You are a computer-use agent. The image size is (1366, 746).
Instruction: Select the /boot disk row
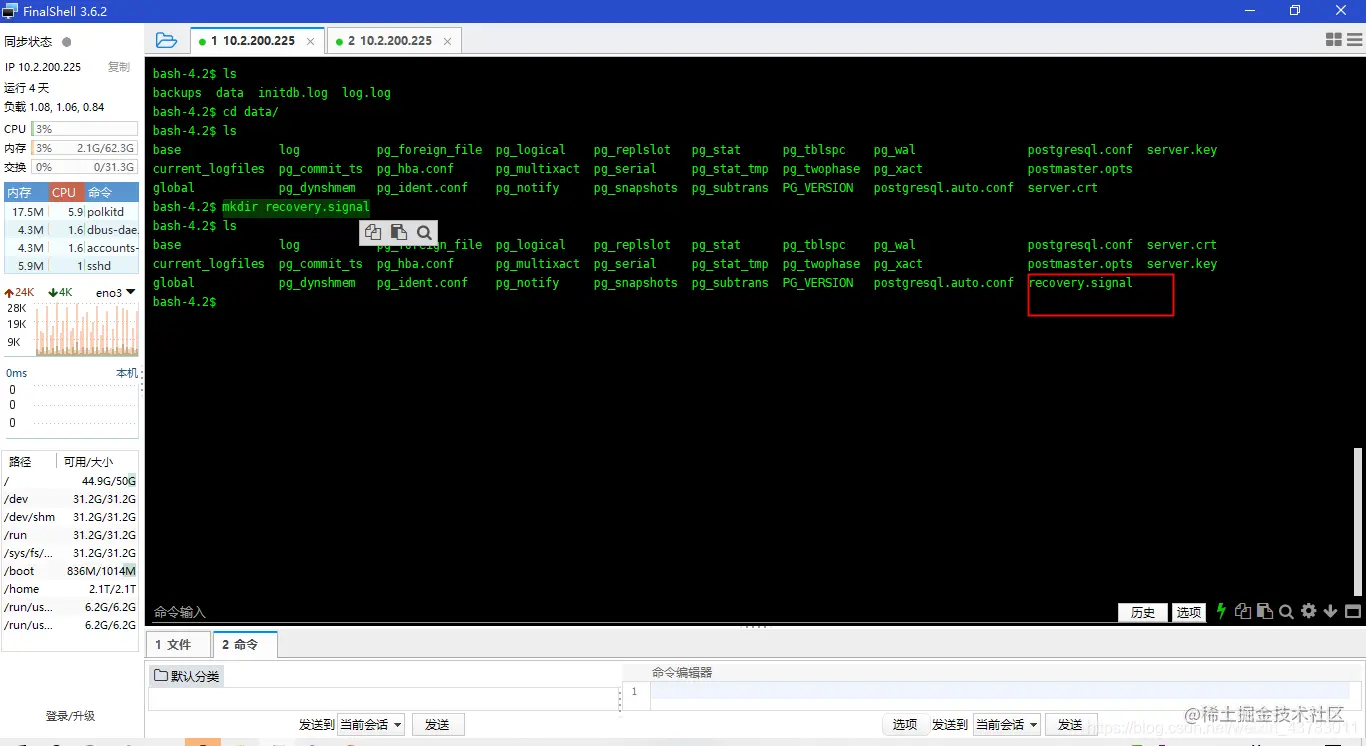[x=70, y=571]
